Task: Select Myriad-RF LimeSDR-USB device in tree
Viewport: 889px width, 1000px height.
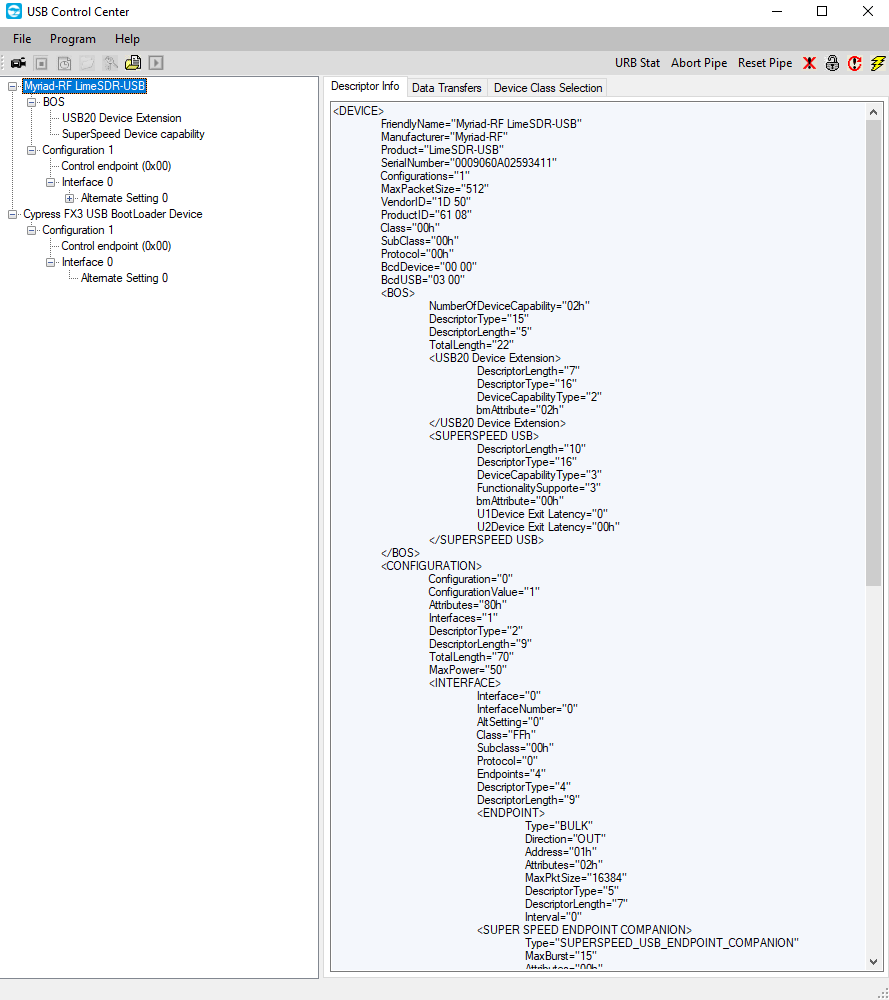Action: (x=85, y=86)
